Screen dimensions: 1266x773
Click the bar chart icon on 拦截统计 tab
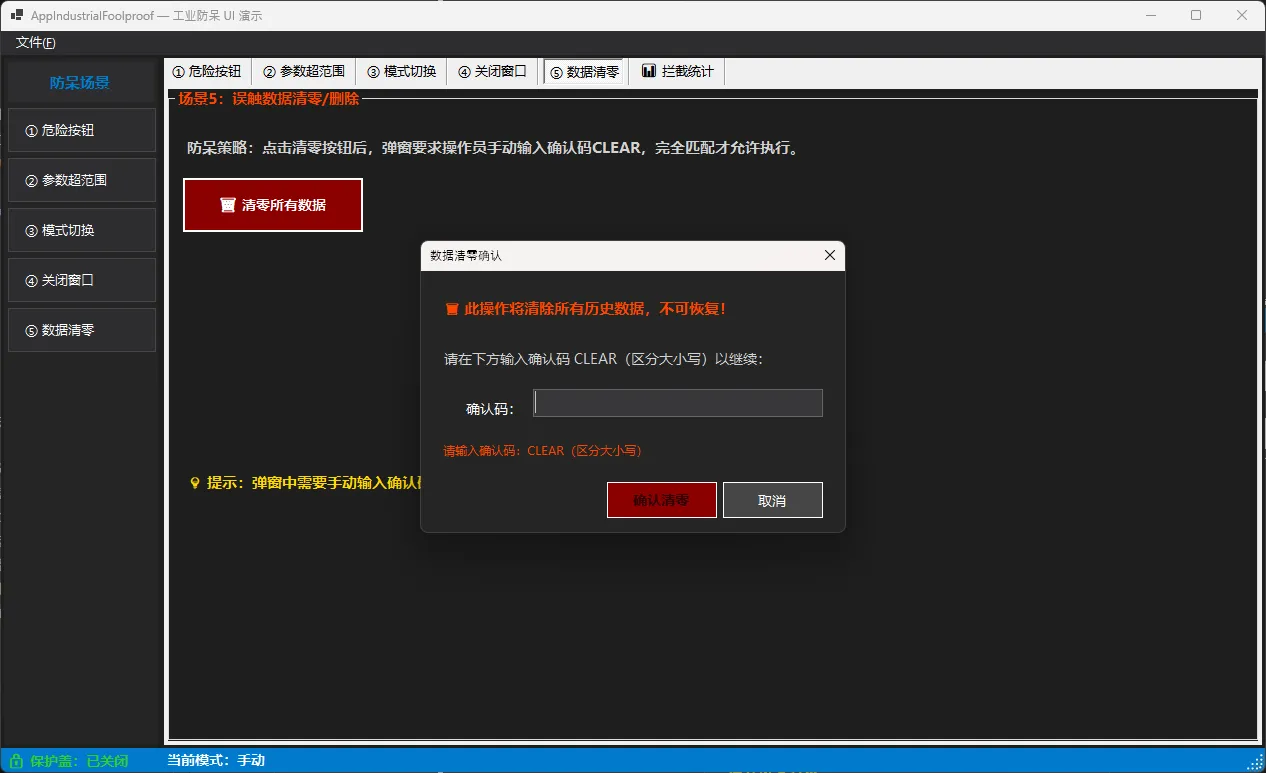click(649, 71)
